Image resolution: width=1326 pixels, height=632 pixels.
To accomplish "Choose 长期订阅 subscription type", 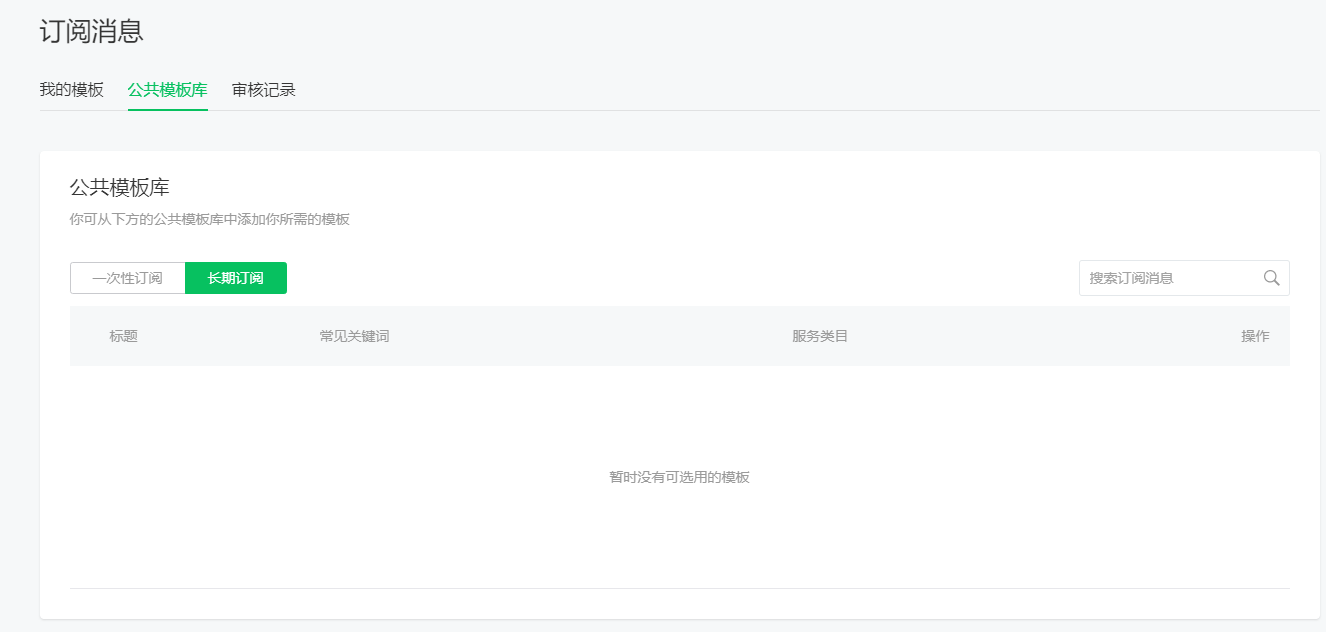I will [236, 278].
